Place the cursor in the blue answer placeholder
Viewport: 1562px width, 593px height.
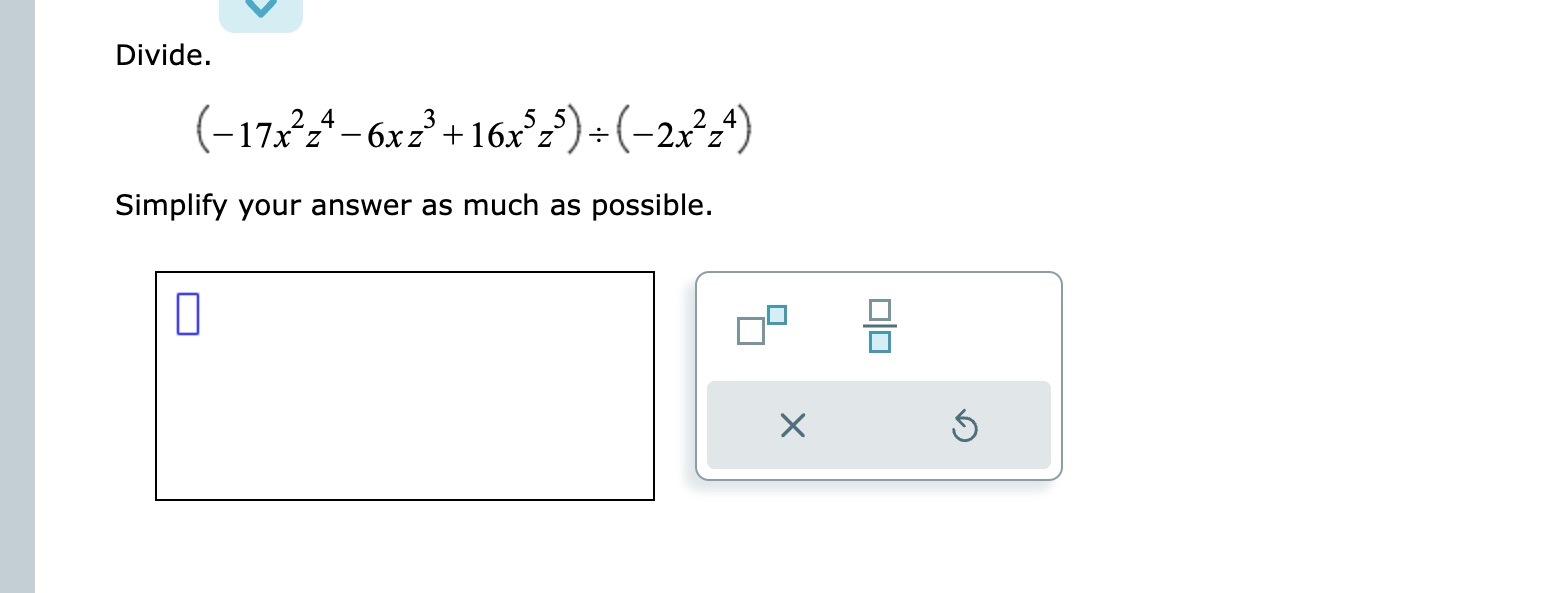coord(187,315)
